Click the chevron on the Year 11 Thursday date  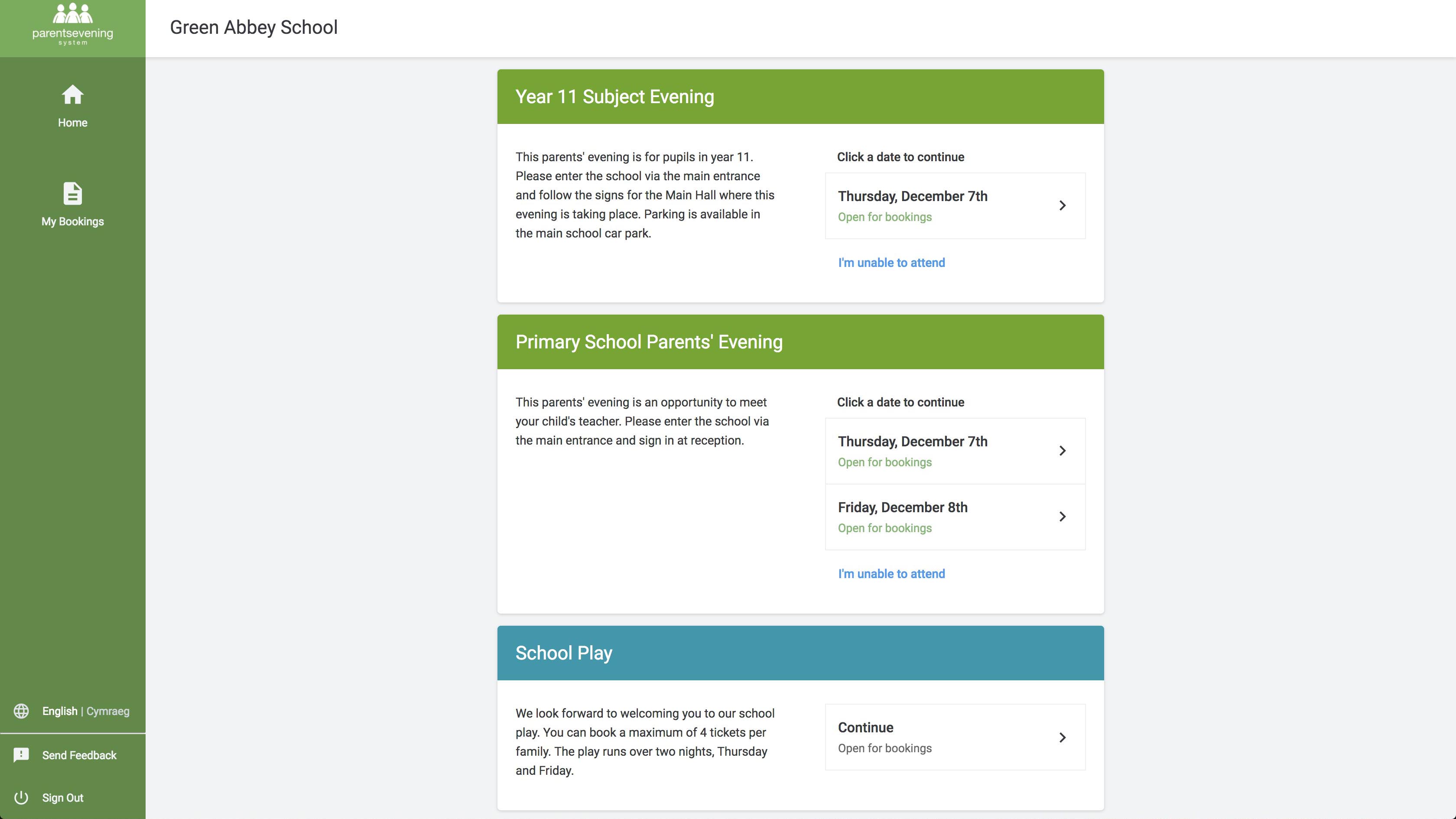[x=1063, y=206]
